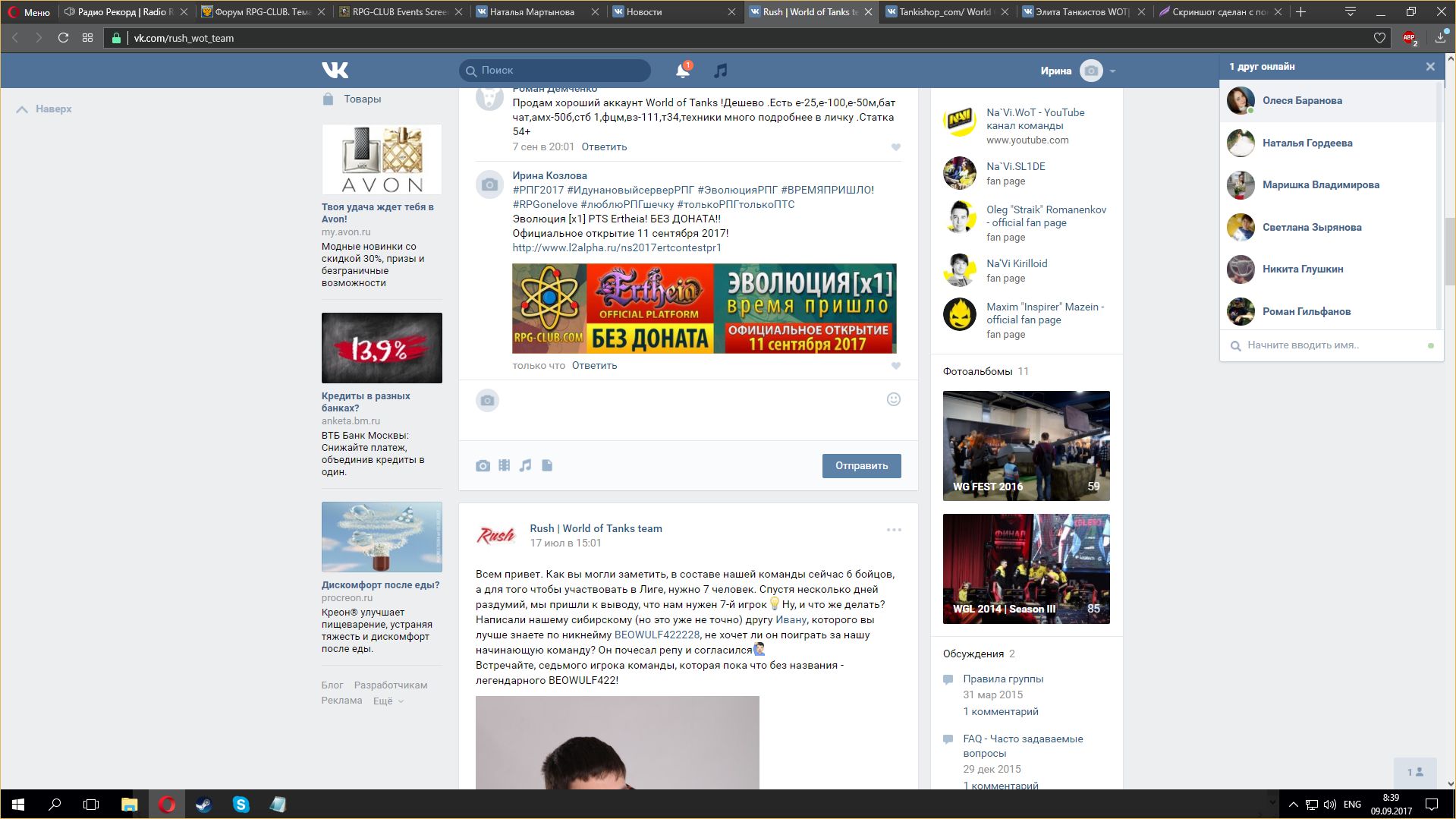Expand the Ещё footer menu
The width and height of the screenshot is (1456, 819).
[x=388, y=701]
